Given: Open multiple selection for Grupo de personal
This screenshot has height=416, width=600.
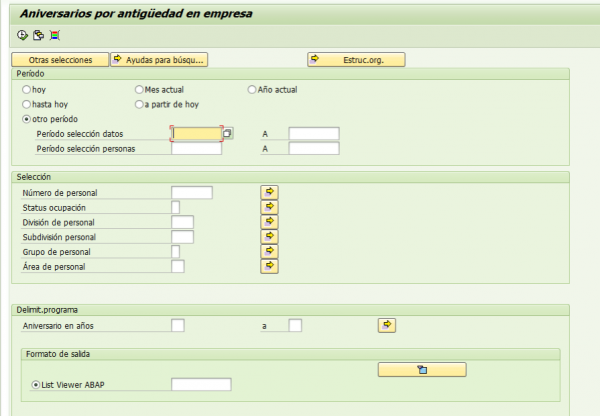Looking at the screenshot, I should [269, 252].
